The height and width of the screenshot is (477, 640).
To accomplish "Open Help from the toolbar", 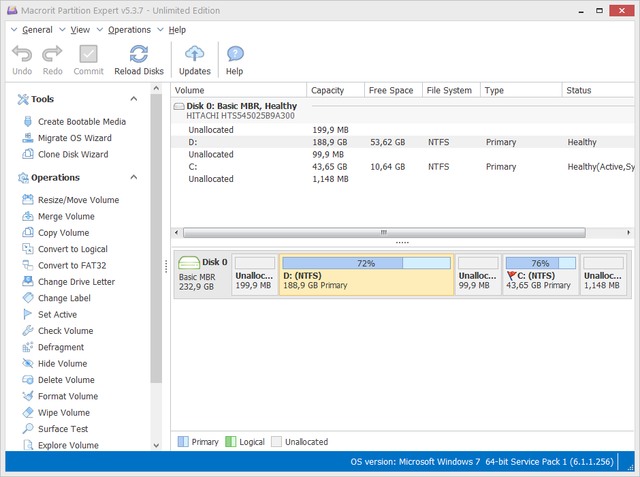I will [234, 59].
